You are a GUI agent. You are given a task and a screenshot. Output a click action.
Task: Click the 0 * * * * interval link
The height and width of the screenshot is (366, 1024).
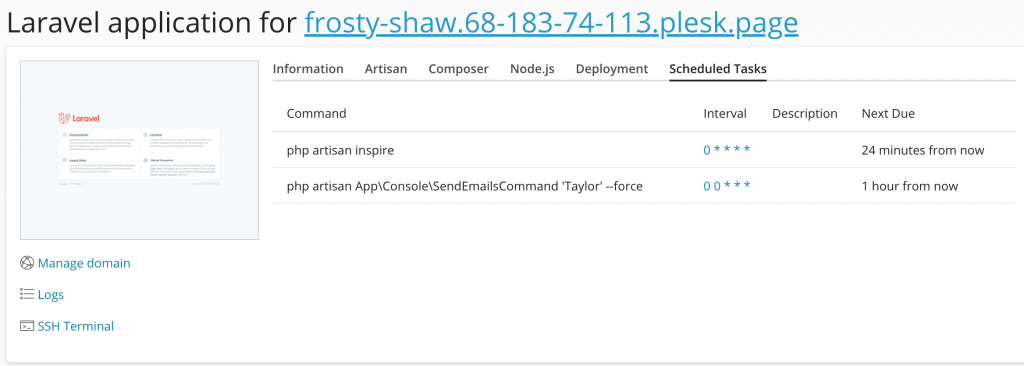pos(727,150)
